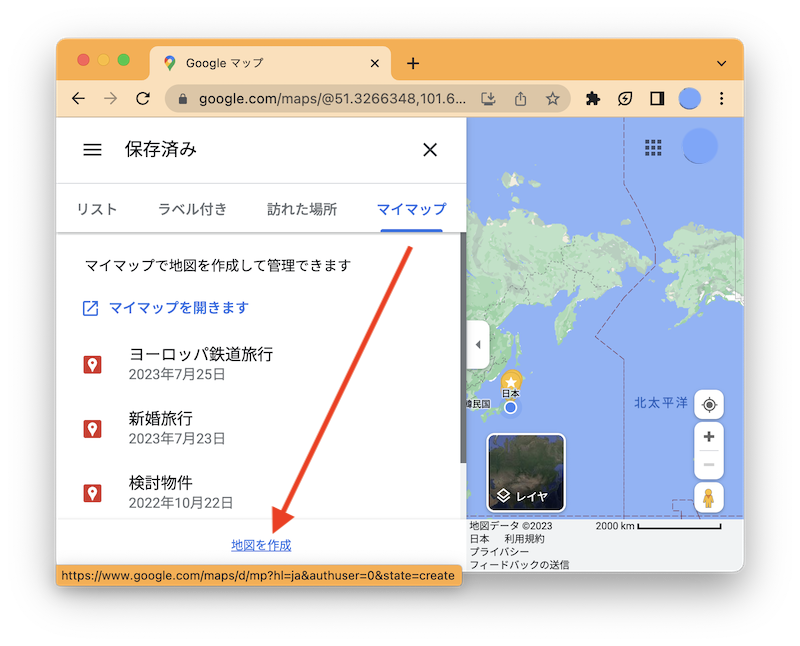800x646 pixels.
Task: Show your location on the map
Action: 709,405
